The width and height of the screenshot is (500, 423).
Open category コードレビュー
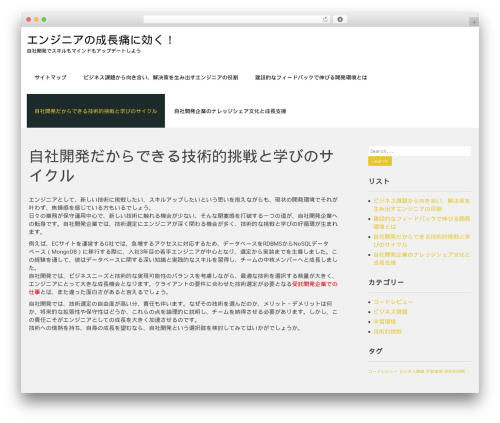(393, 302)
